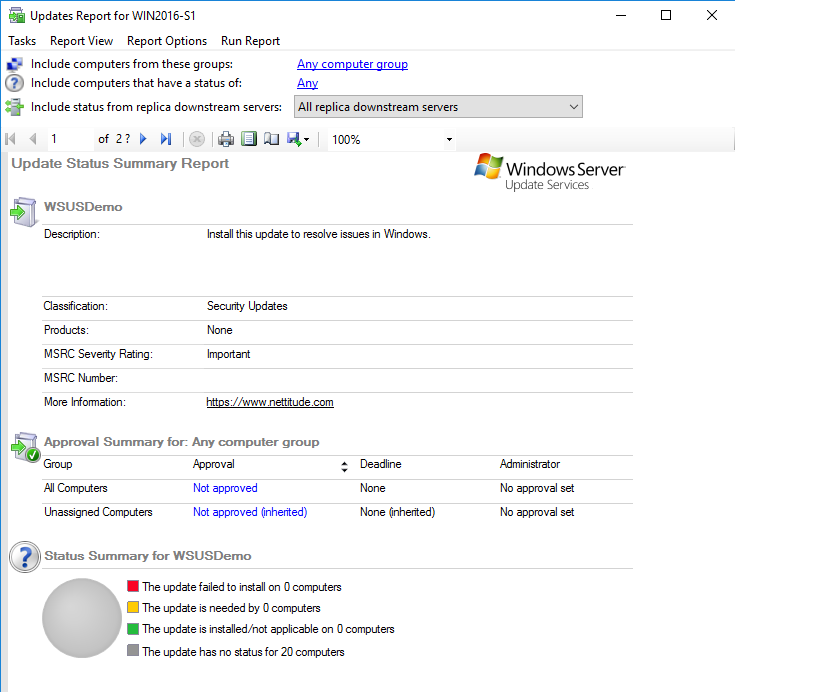
Task: Click Not approved (inherited) link
Action: click(x=250, y=512)
